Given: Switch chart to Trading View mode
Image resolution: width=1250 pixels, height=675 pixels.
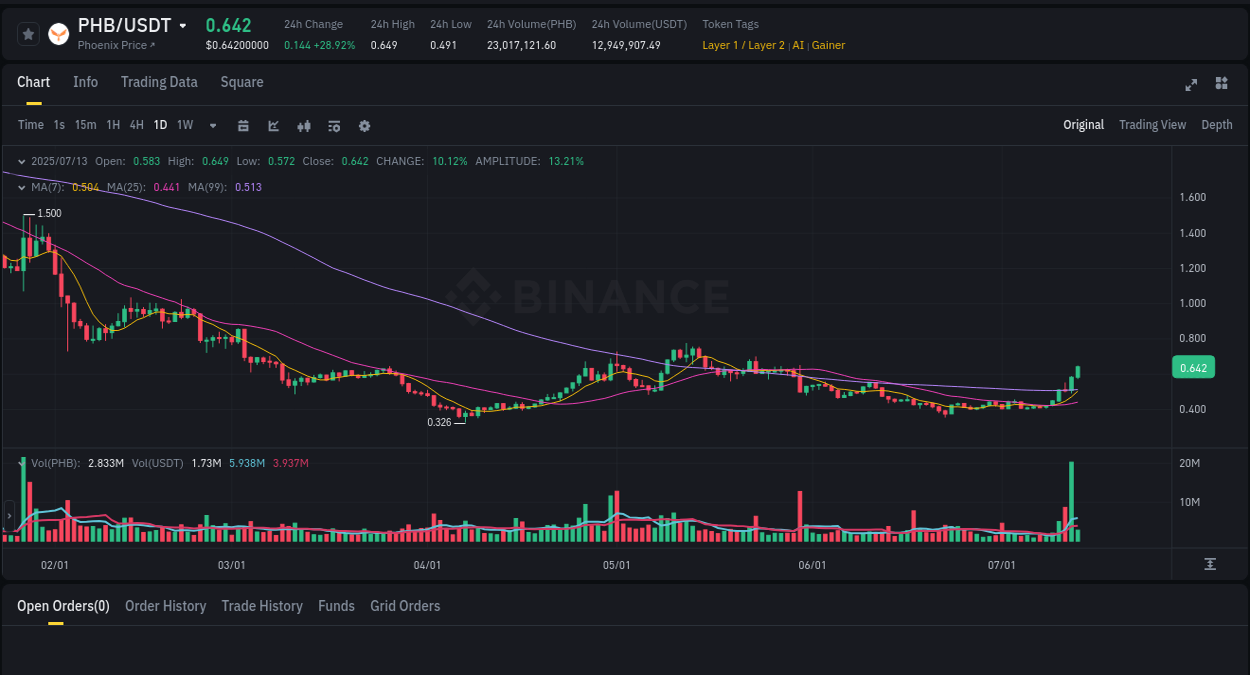Looking at the screenshot, I should coord(1152,125).
